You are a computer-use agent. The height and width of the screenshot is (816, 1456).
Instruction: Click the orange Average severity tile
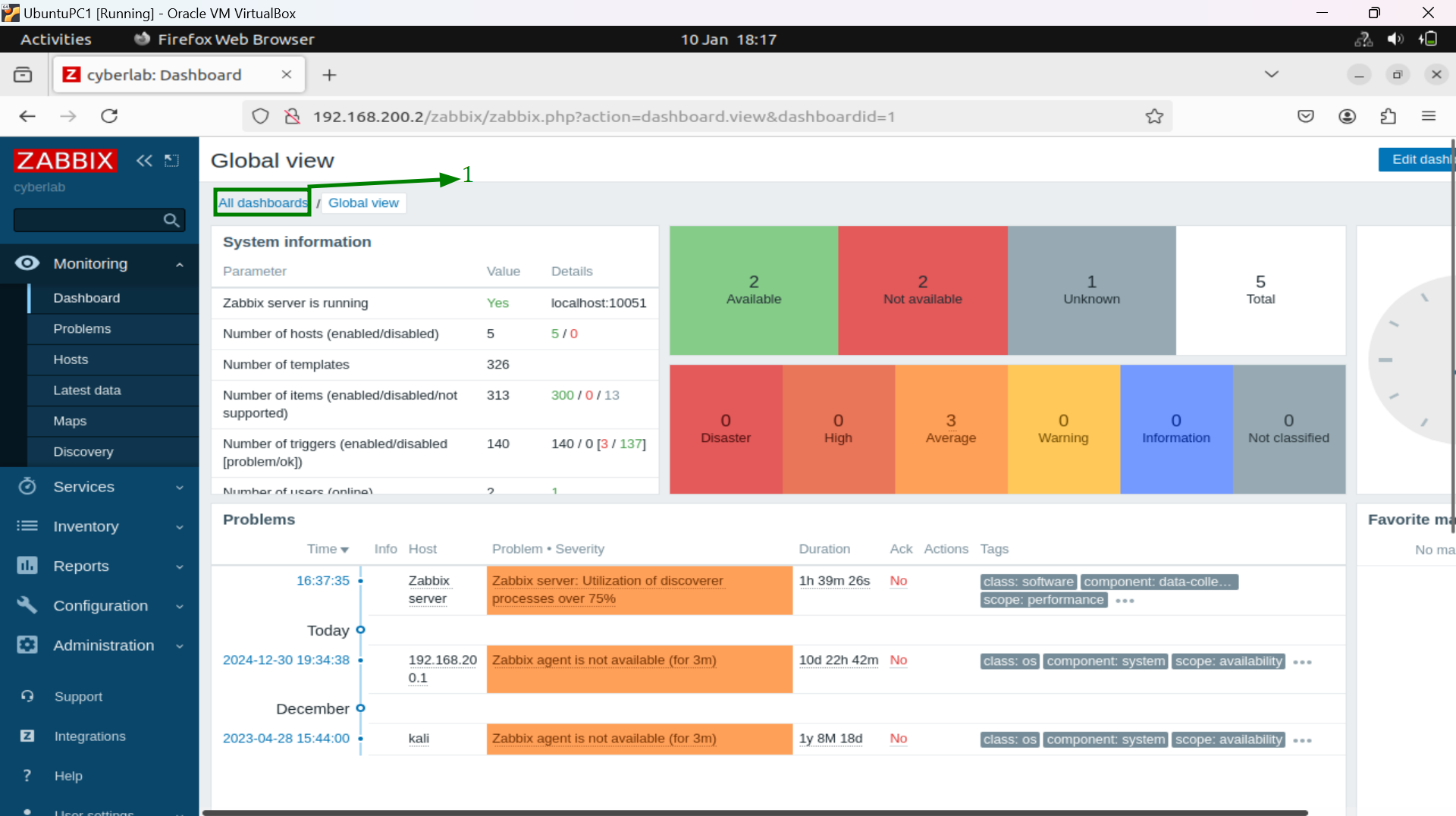point(951,428)
